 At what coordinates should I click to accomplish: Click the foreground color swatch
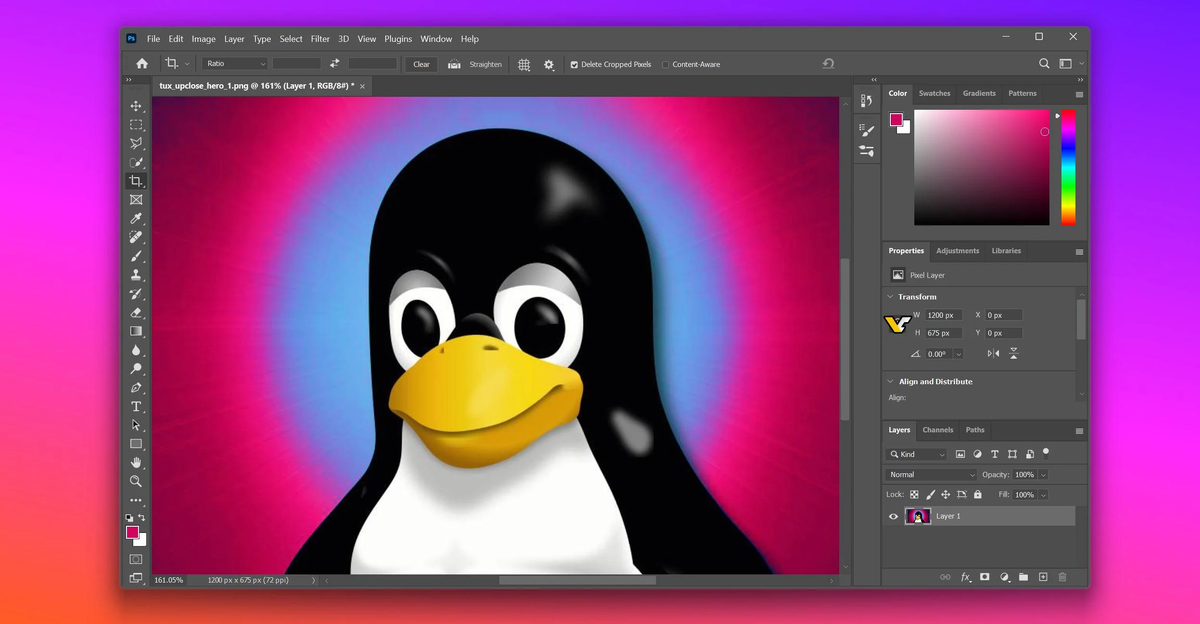(131, 533)
